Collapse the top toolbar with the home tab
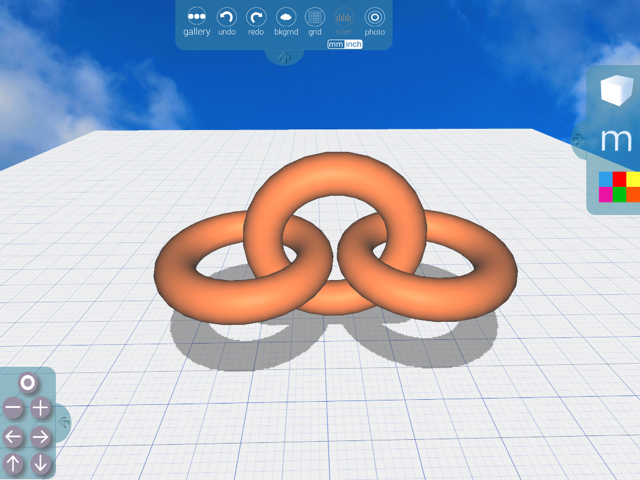640x480 pixels. click(x=284, y=58)
